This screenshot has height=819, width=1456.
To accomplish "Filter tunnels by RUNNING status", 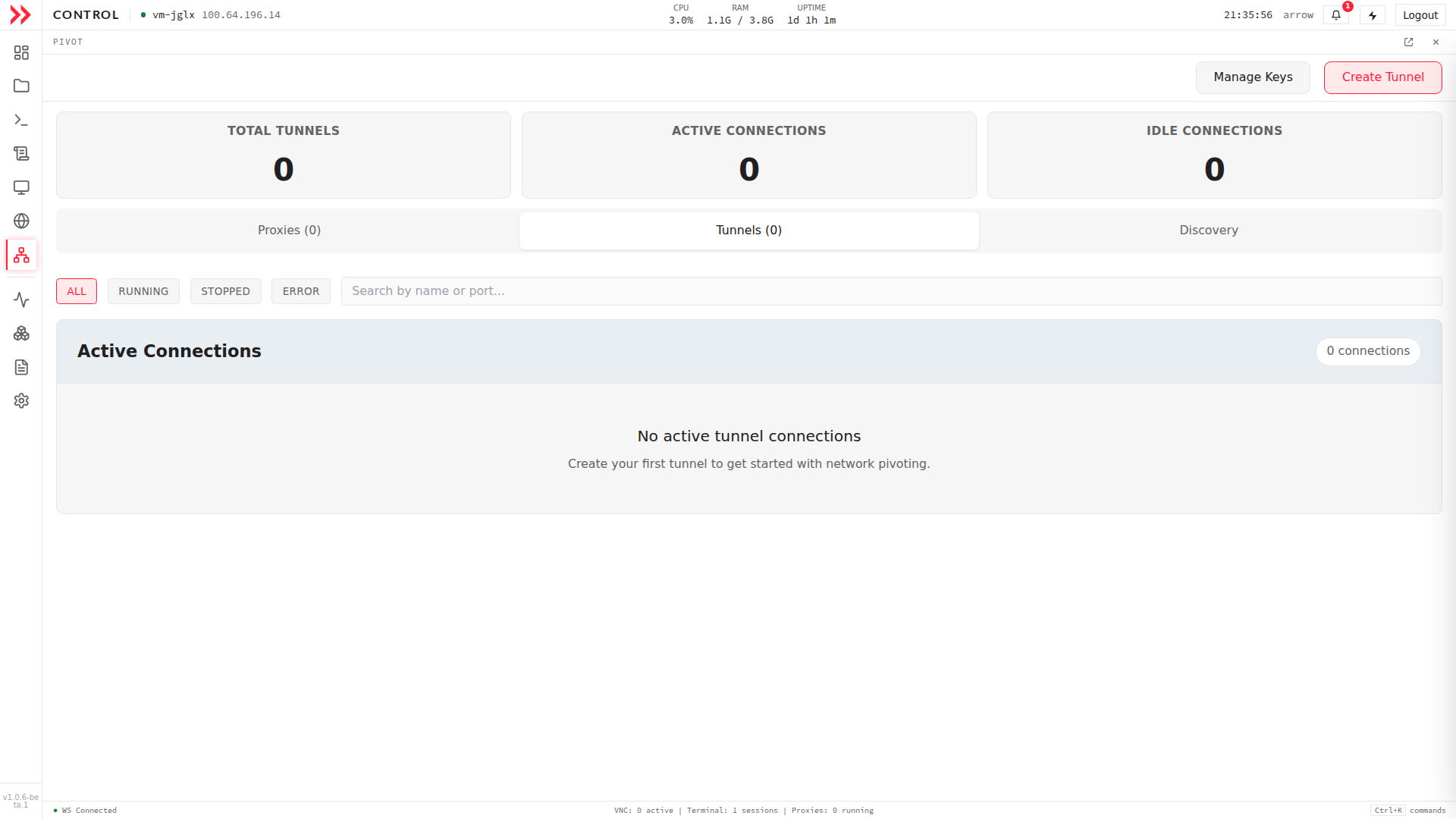I will [143, 291].
